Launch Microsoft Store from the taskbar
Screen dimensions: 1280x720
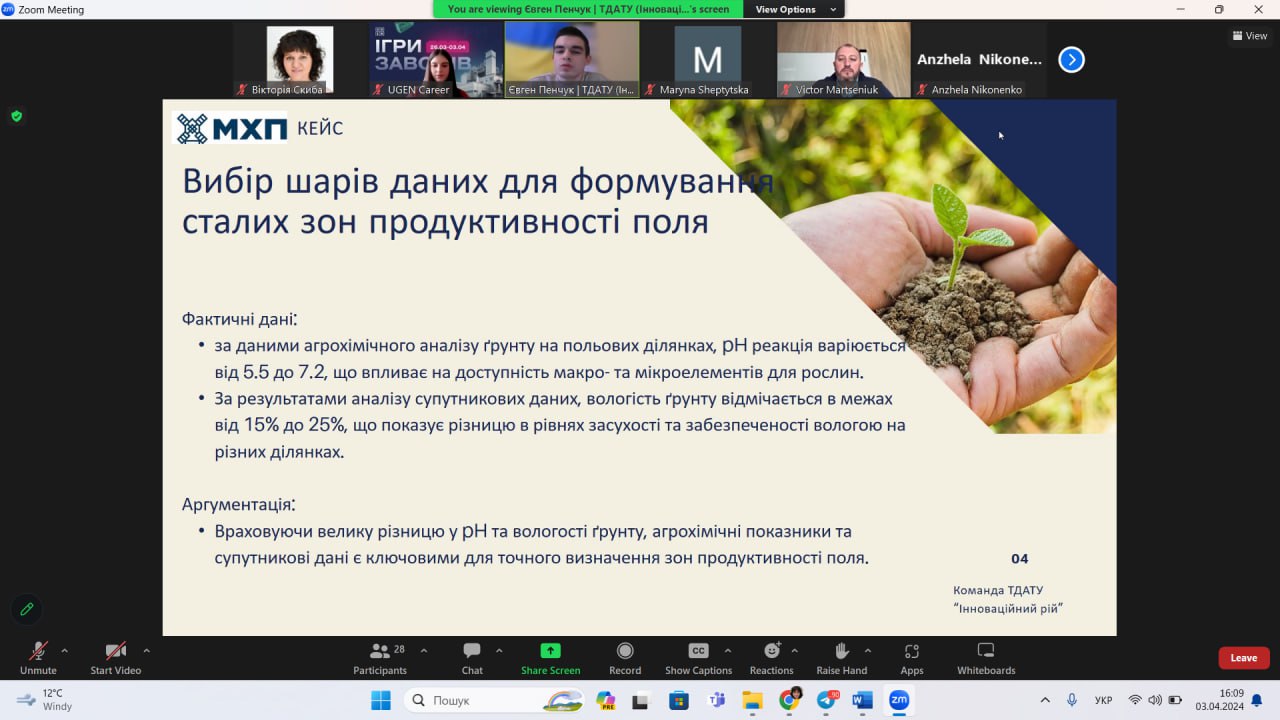coord(678,700)
